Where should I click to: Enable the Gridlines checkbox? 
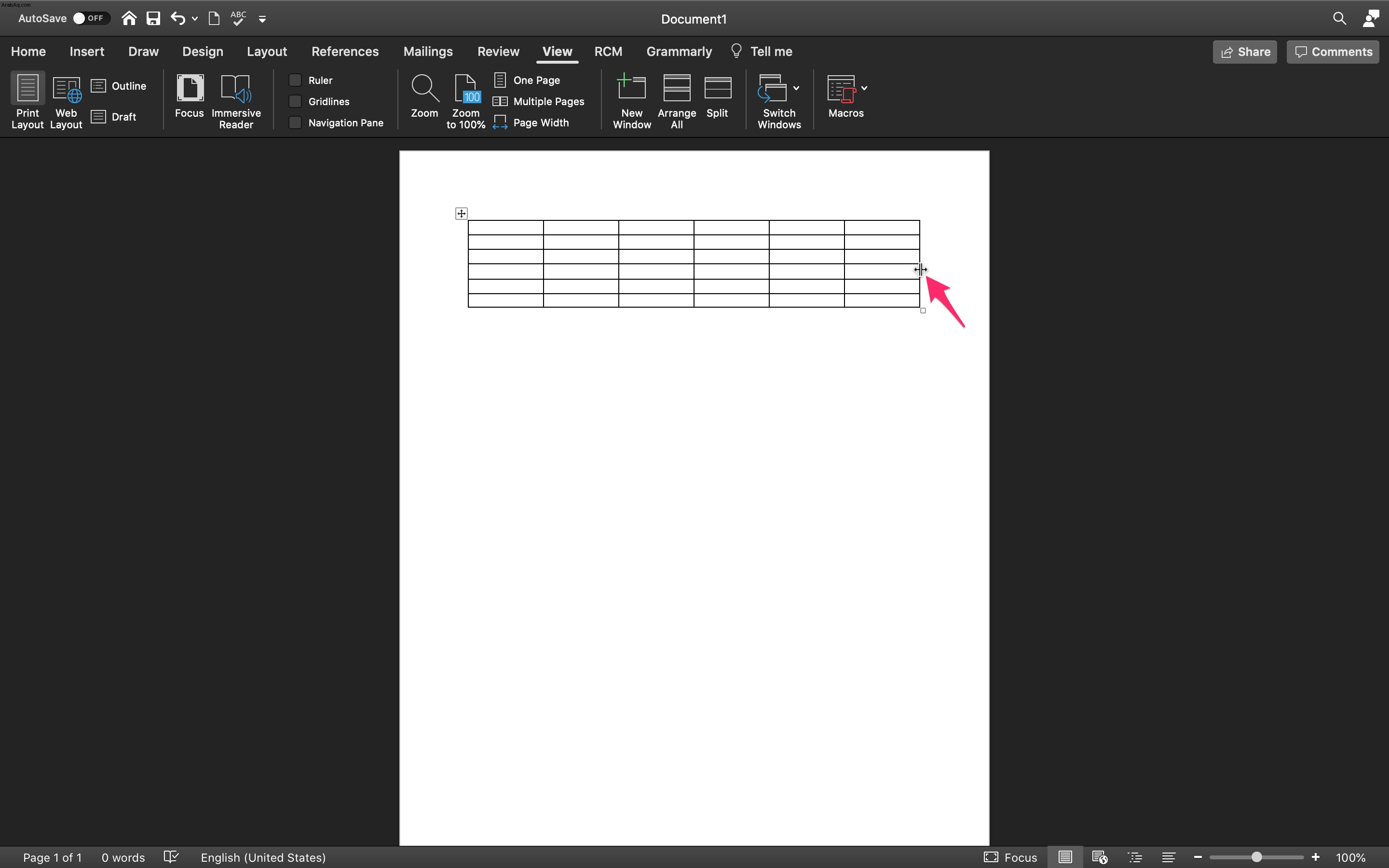[295, 101]
